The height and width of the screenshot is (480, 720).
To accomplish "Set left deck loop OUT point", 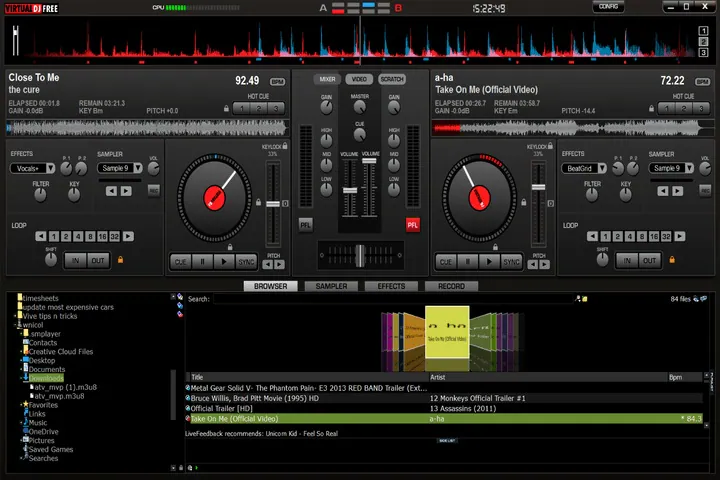I will 98,261.
